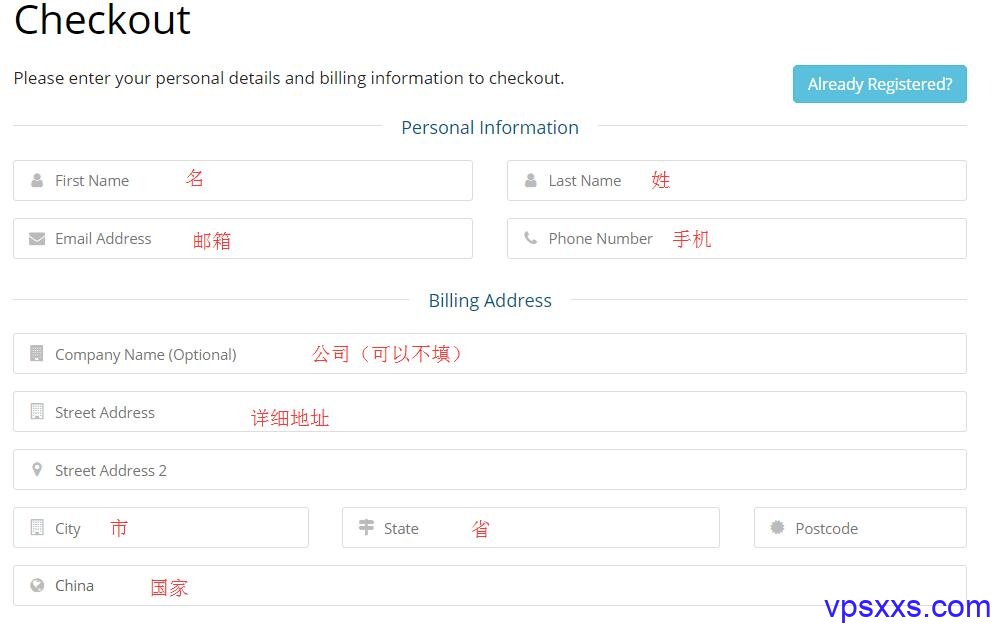Click the building icon beside Street Address
The image size is (1000, 629).
(x=37, y=411)
